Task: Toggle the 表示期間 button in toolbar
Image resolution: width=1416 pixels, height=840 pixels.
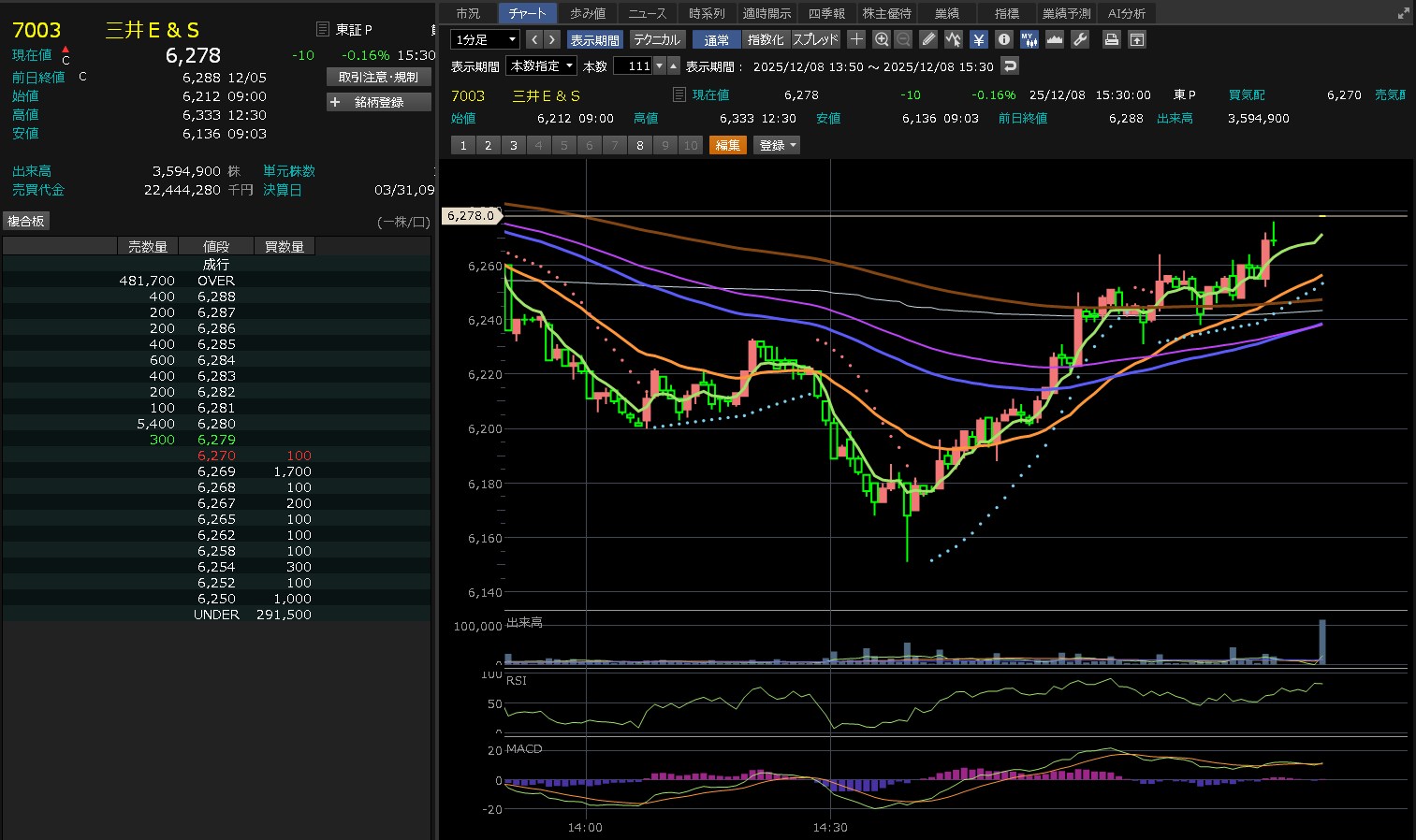Action: pos(594,39)
